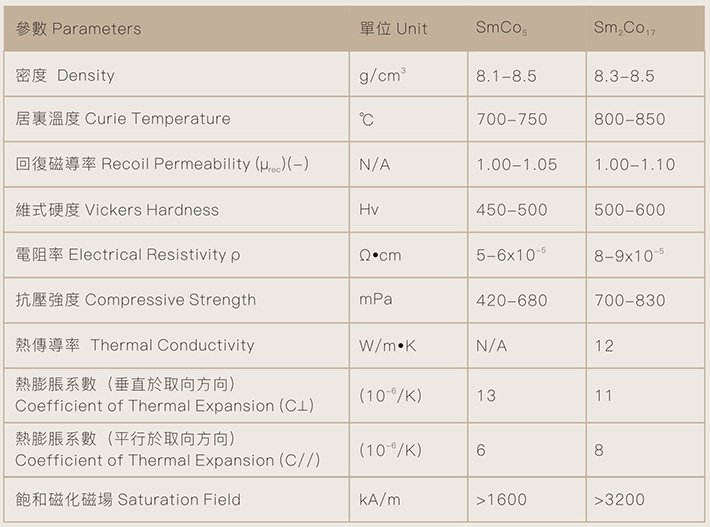Click the 8.1–8.5 density value
The width and height of the screenshot is (710, 527).
pyautogui.click(x=506, y=76)
